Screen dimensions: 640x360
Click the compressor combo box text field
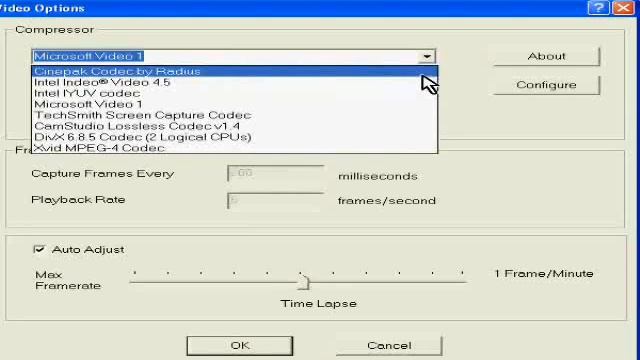[x=225, y=56]
